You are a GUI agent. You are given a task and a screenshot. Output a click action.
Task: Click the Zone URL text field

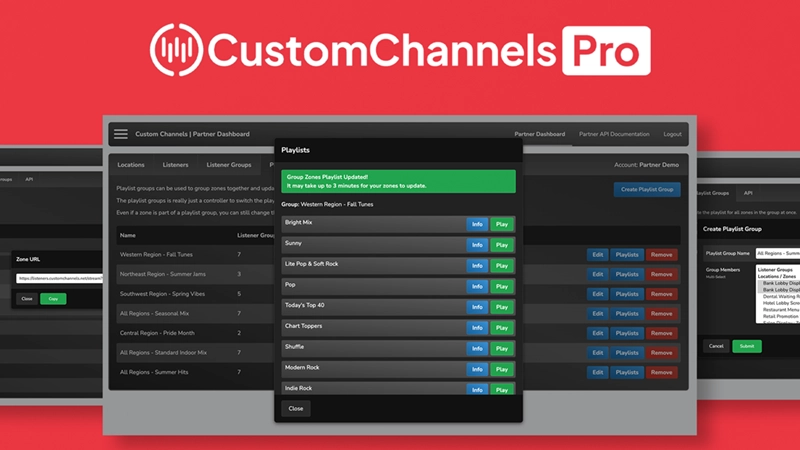(x=59, y=279)
